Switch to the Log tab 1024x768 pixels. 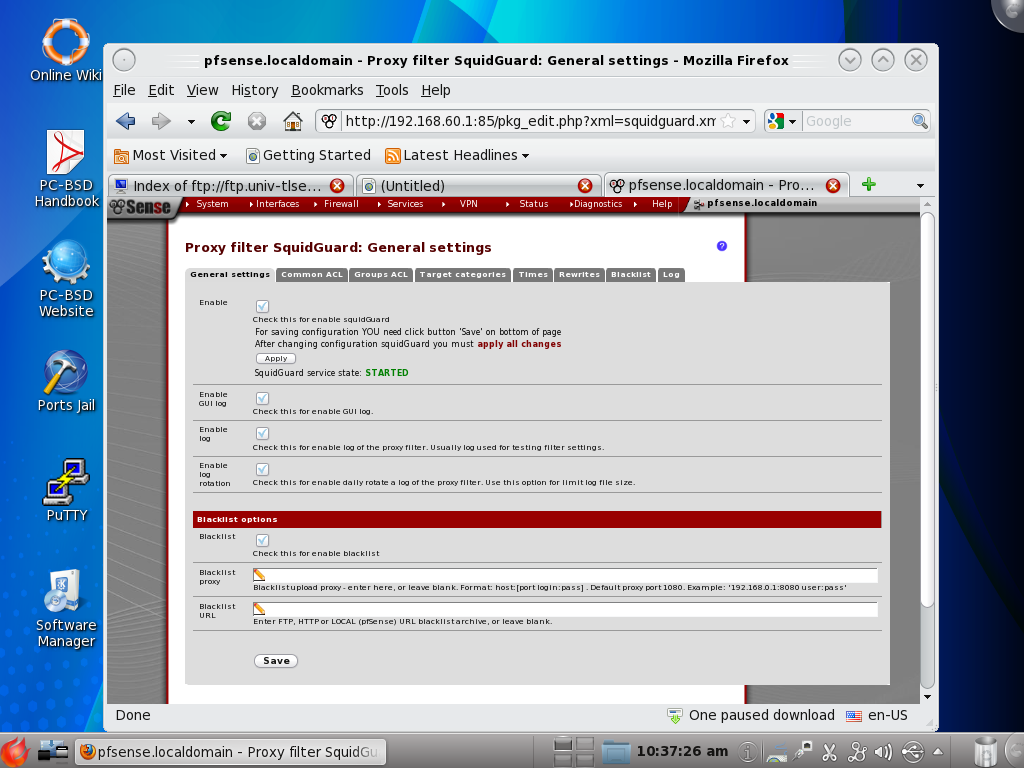tap(671, 275)
